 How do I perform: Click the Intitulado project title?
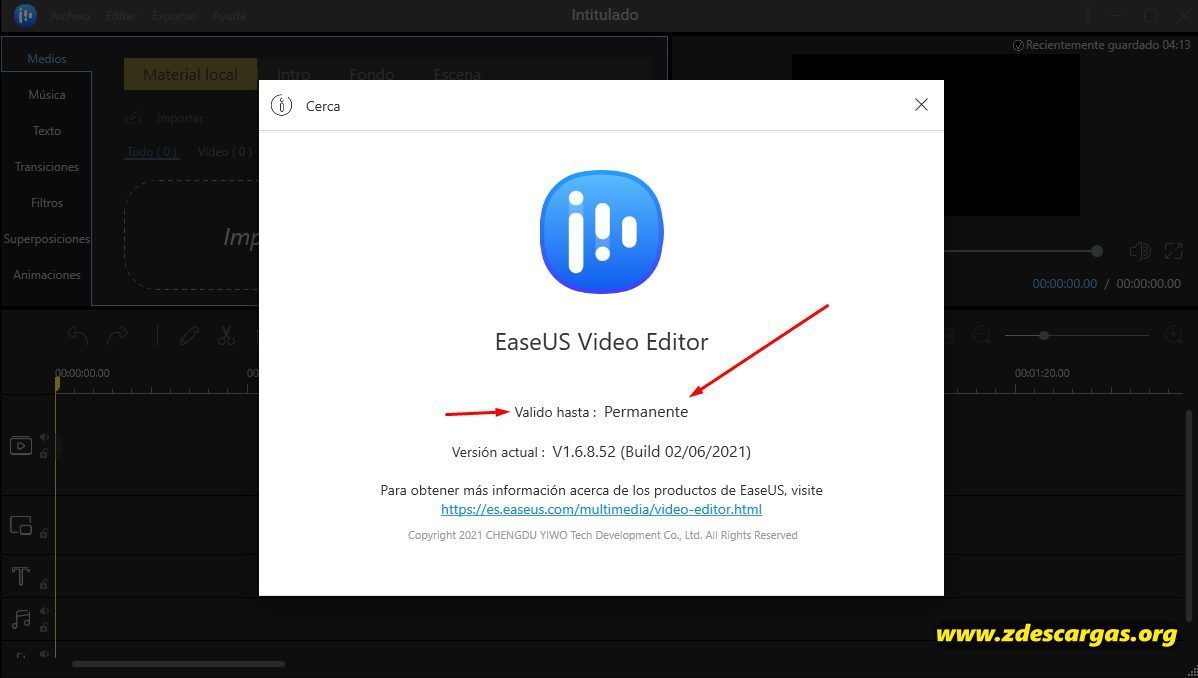click(x=605, y=15)
